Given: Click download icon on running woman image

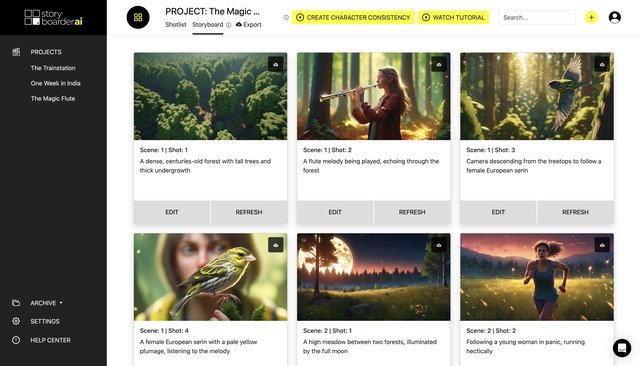Looking at the screenshot, I should [x=602, y=245].
